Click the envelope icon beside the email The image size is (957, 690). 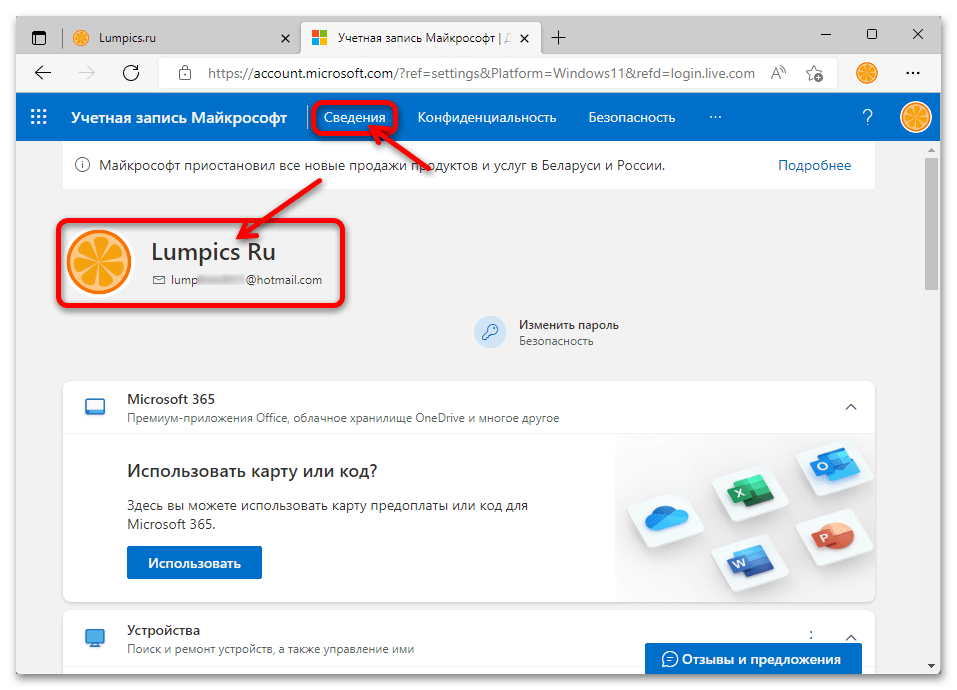(x=159, y=280)
